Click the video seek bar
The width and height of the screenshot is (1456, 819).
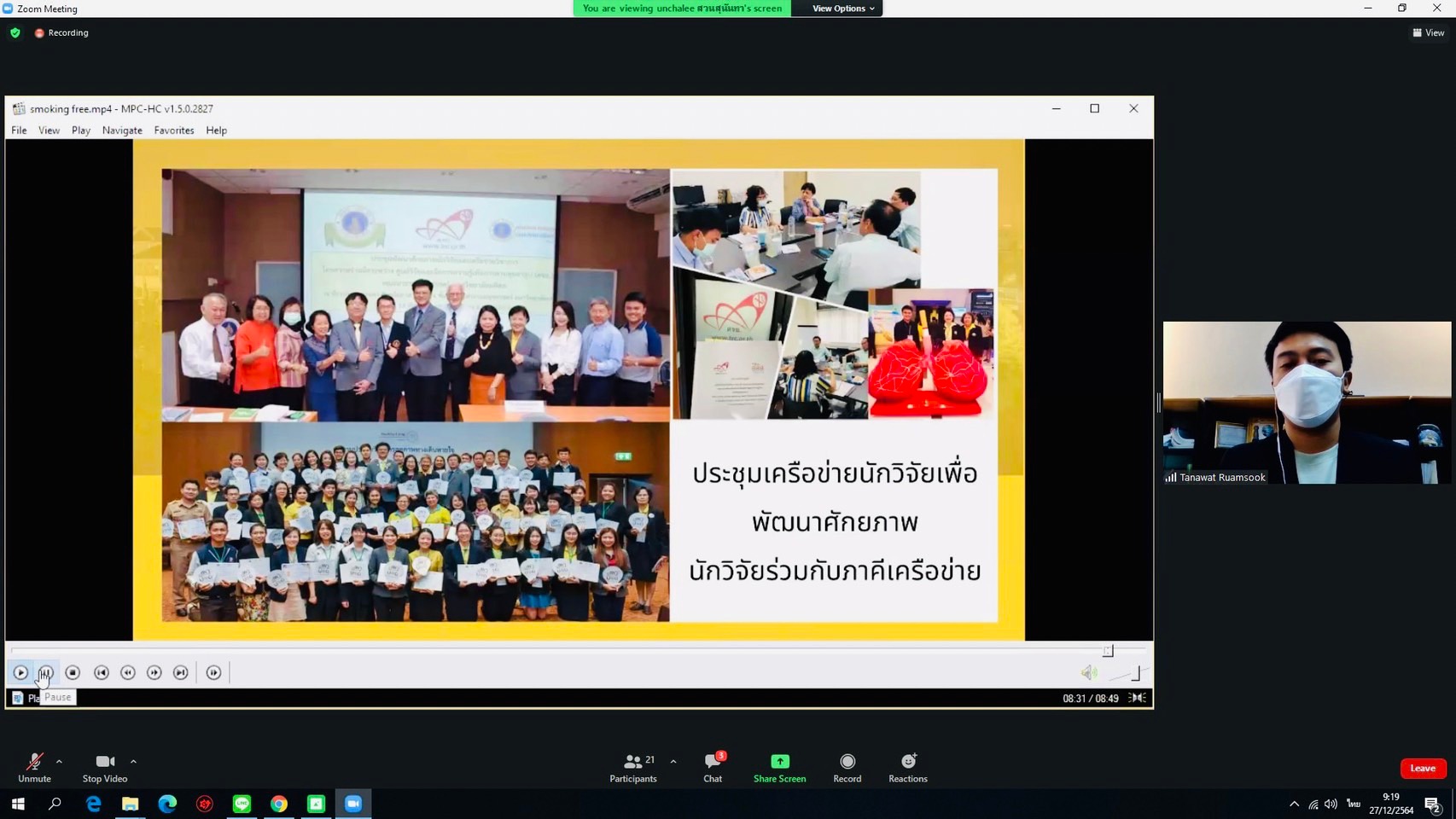click(555, 651)
